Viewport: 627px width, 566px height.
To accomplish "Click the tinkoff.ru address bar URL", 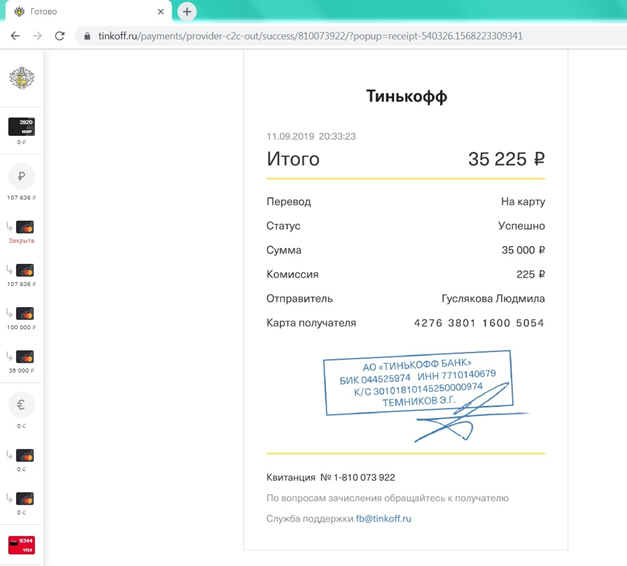I will [x=310, y=36].
